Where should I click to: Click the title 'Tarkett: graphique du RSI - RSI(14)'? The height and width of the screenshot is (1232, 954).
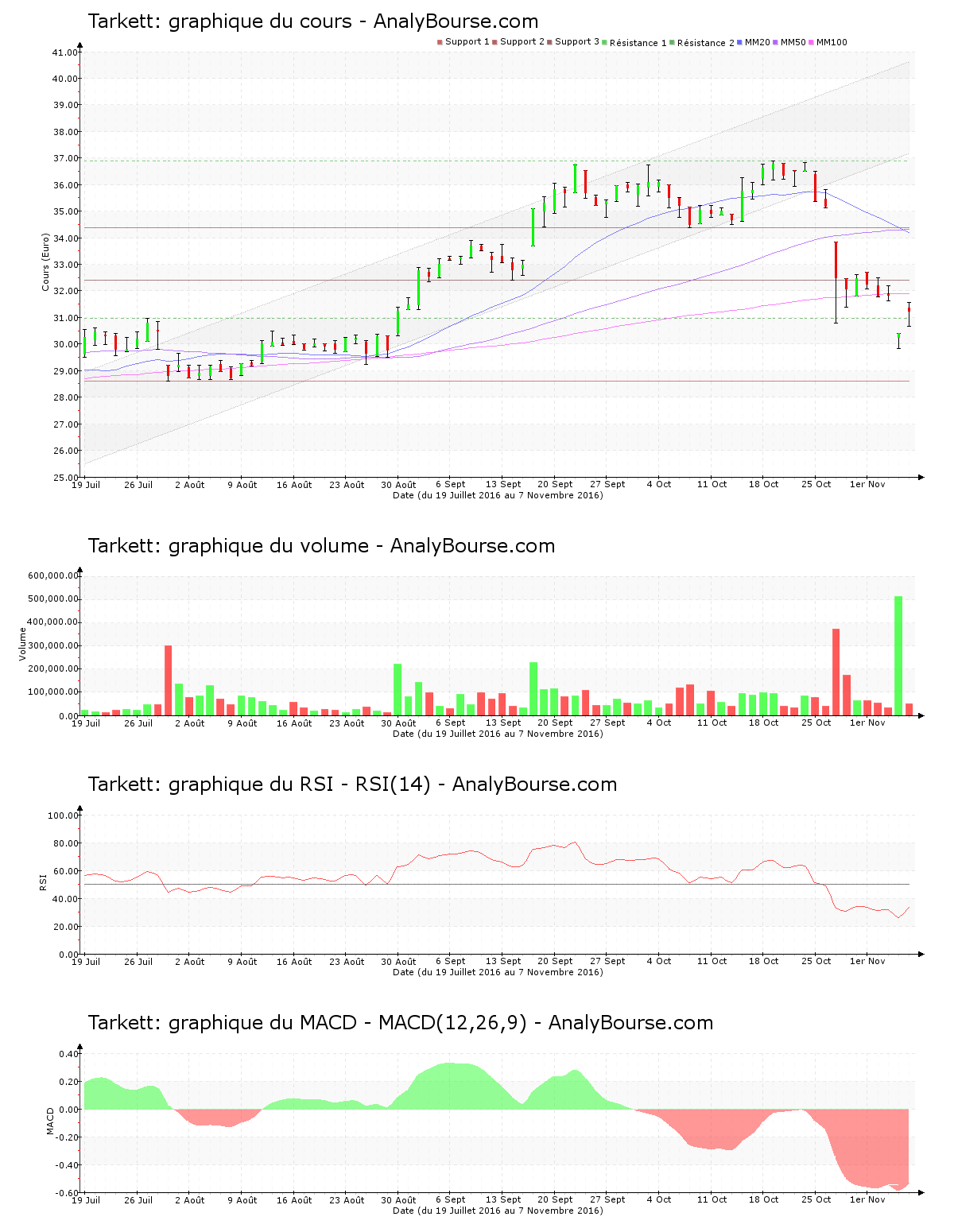point(259,785)
